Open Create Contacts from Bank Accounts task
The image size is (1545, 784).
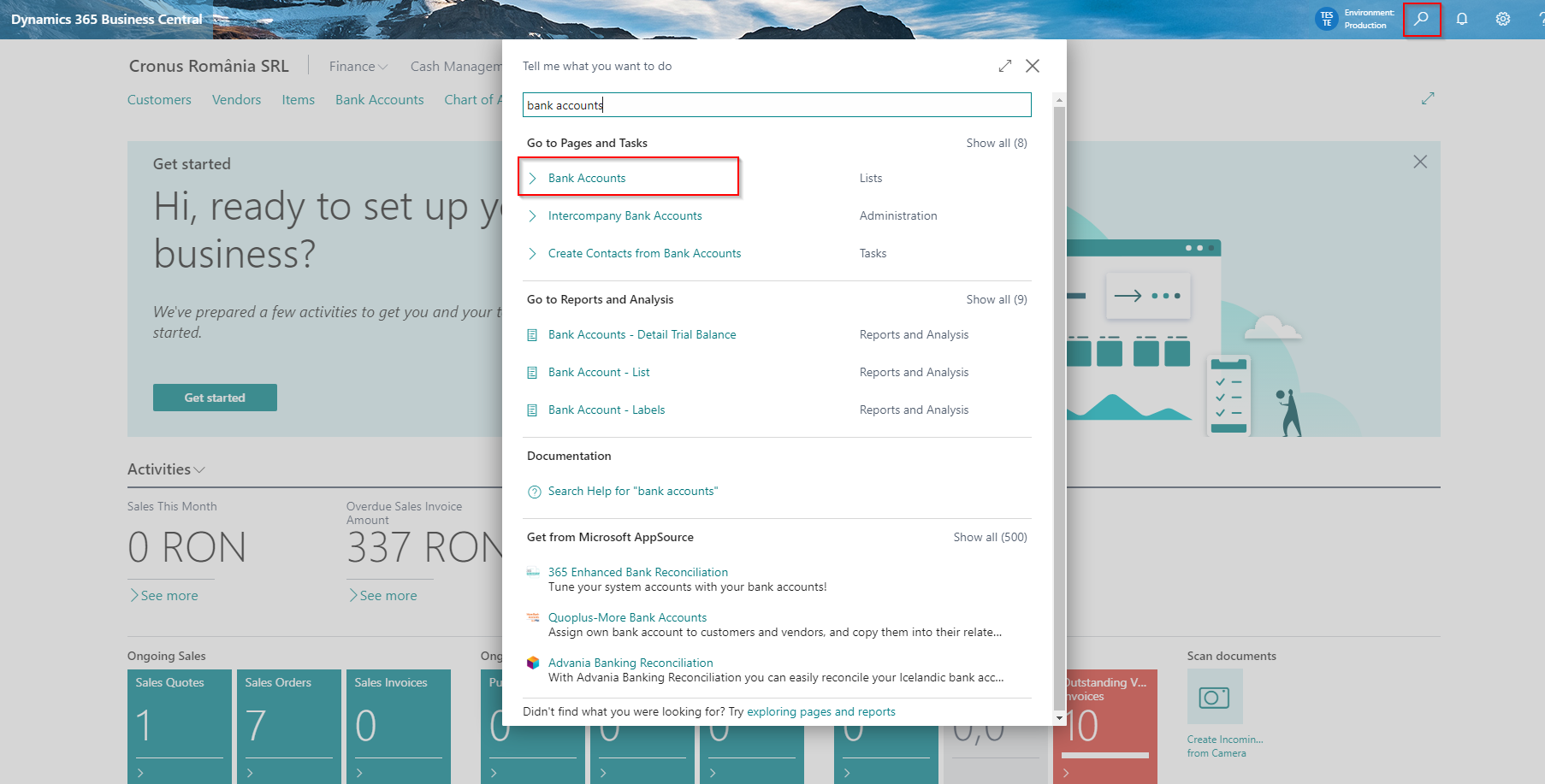point(644,253)
